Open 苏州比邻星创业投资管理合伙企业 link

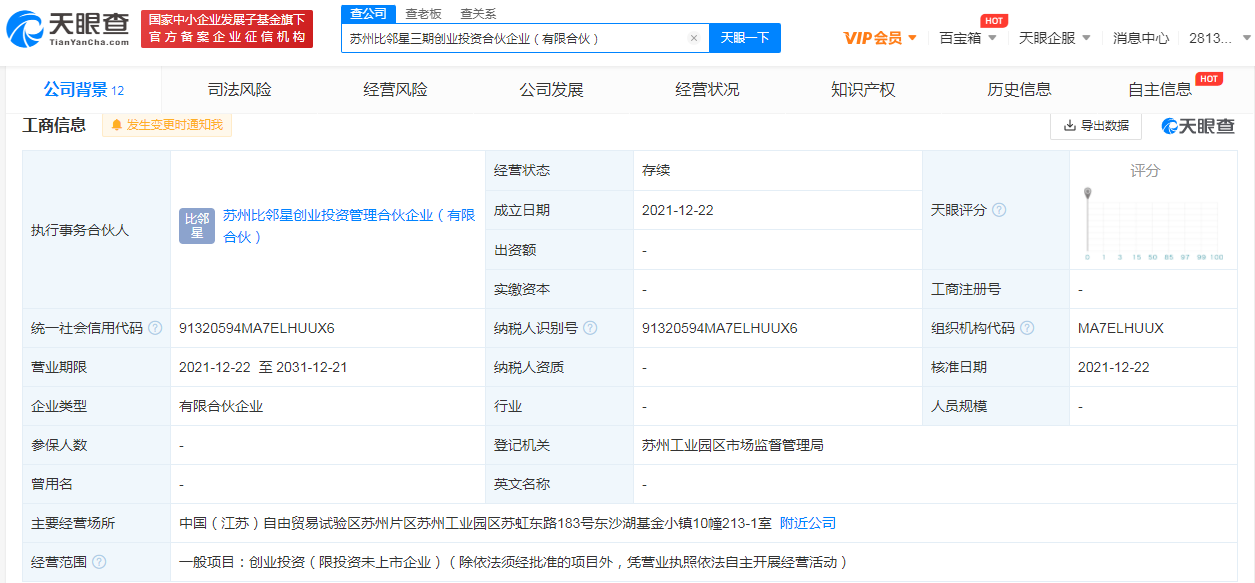349,226
